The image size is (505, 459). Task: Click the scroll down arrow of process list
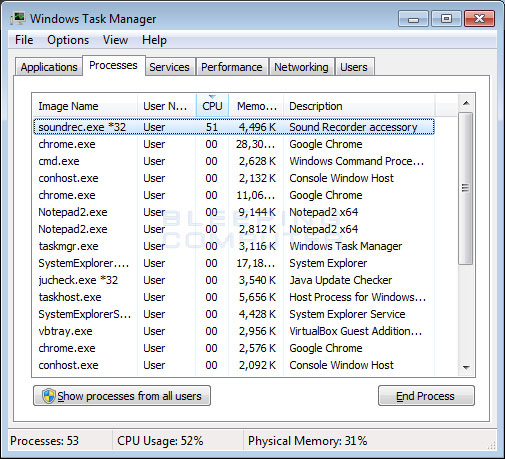point(466,367)
